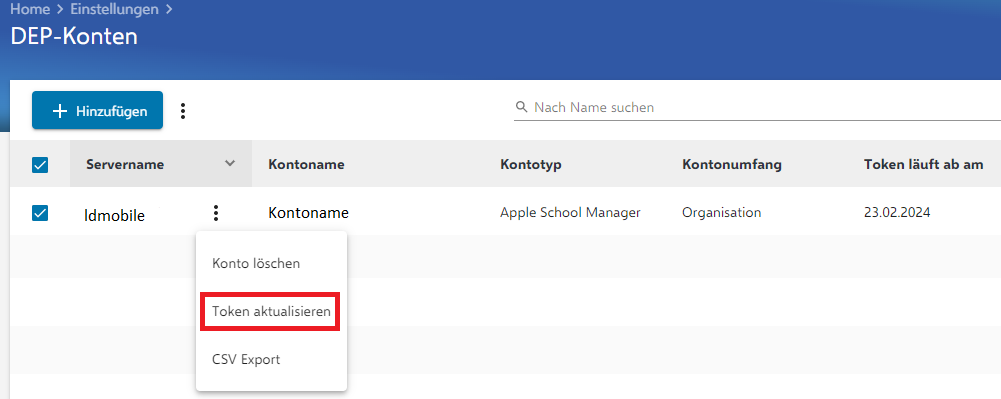Sort by Kontonumfang column header
The image size is (1001, 399).
coord(732,165)
